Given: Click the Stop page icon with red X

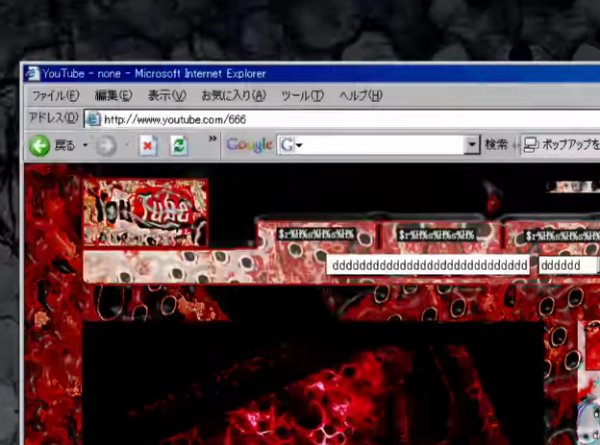Looking at the screenshot, I should (x=148, y=146).
